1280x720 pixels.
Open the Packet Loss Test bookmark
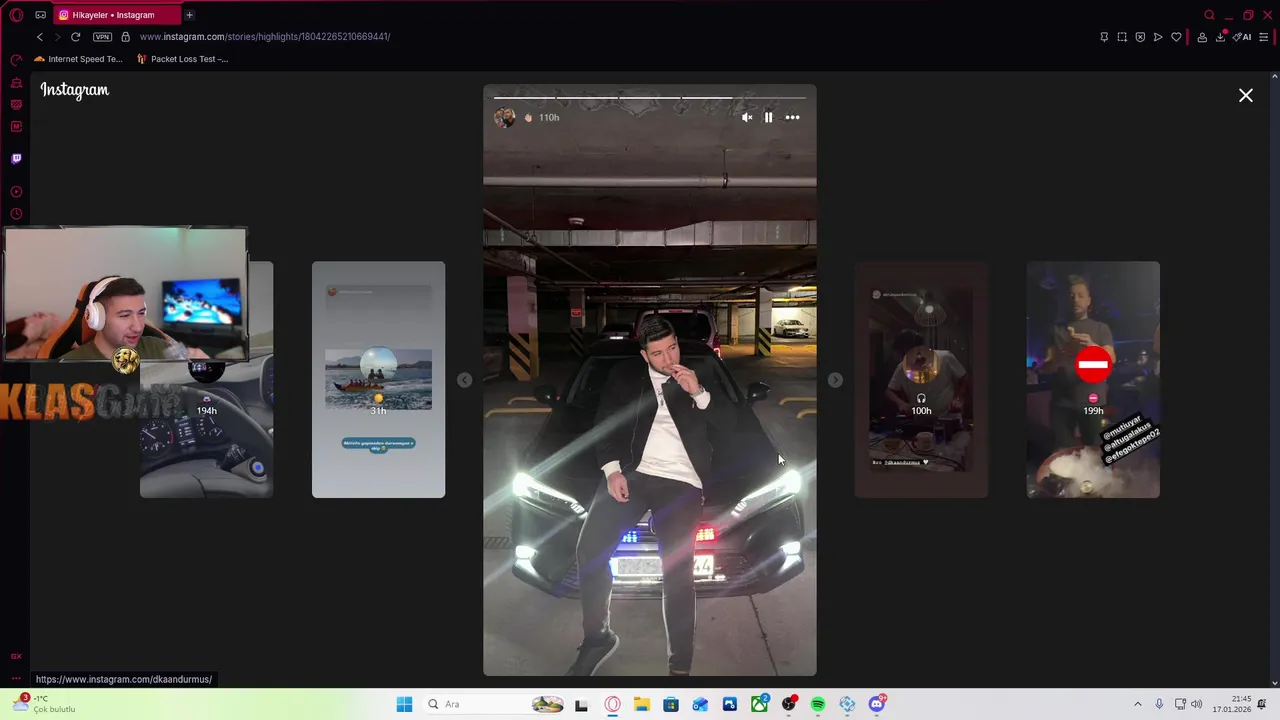[182, 59]
